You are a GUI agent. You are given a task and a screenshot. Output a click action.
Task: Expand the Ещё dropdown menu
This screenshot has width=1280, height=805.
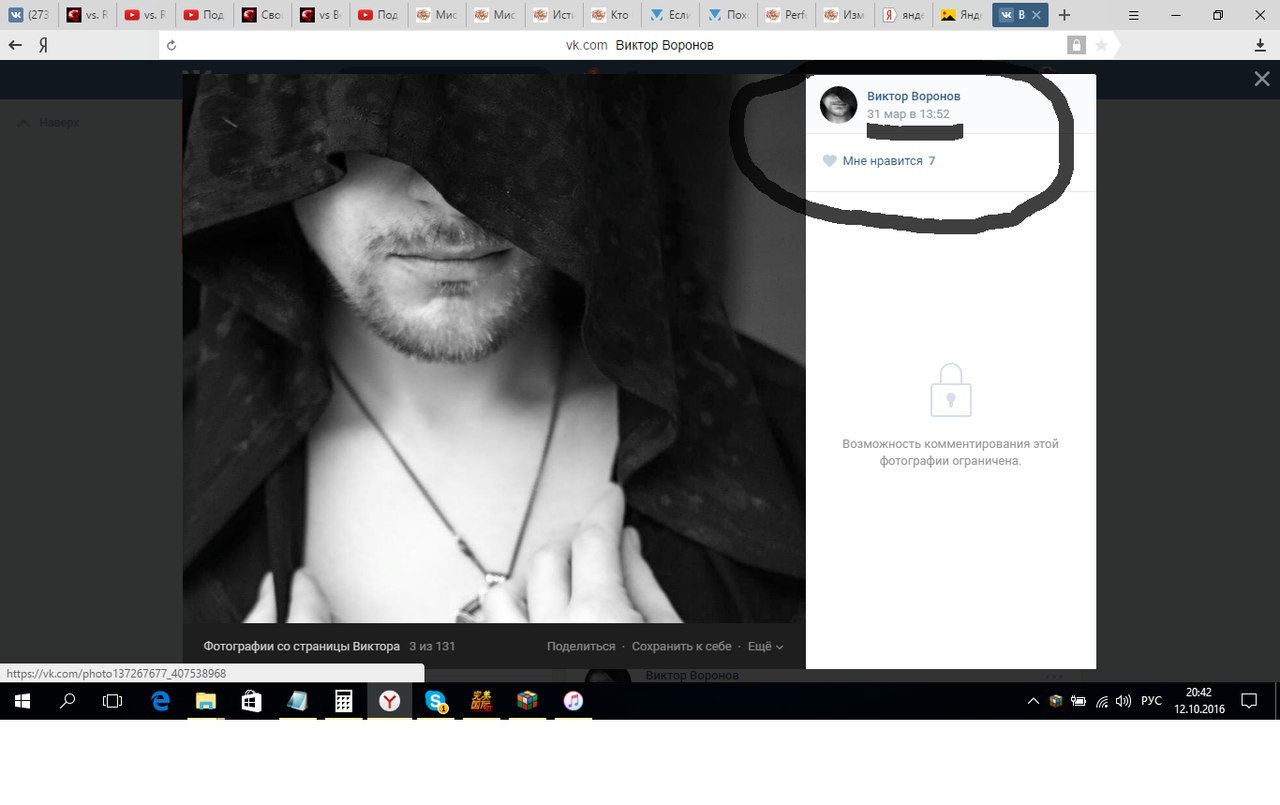765,647
